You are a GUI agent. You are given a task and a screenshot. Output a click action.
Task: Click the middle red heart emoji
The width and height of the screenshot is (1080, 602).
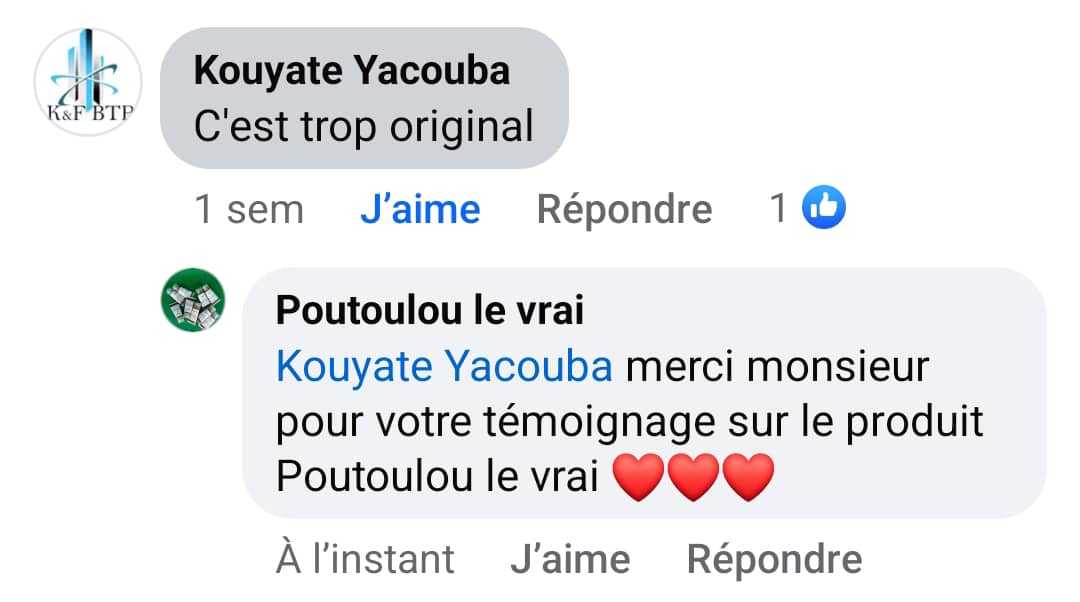[694, 477]
